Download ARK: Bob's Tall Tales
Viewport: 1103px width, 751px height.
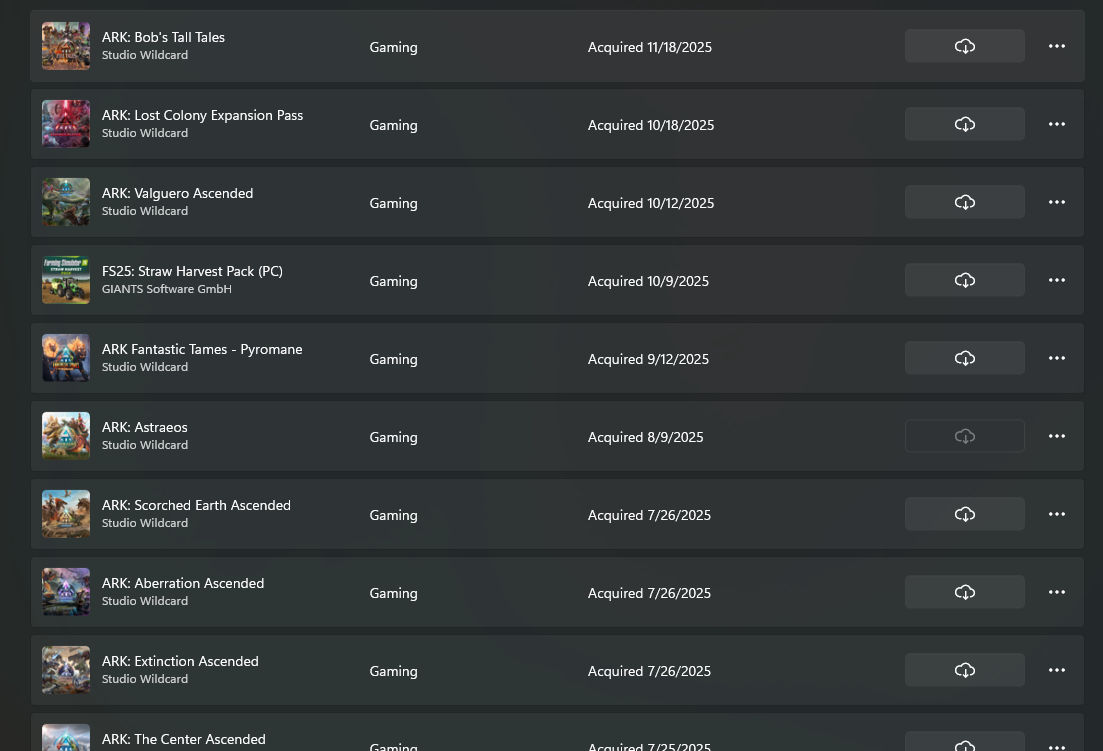[x=964, y=46]
